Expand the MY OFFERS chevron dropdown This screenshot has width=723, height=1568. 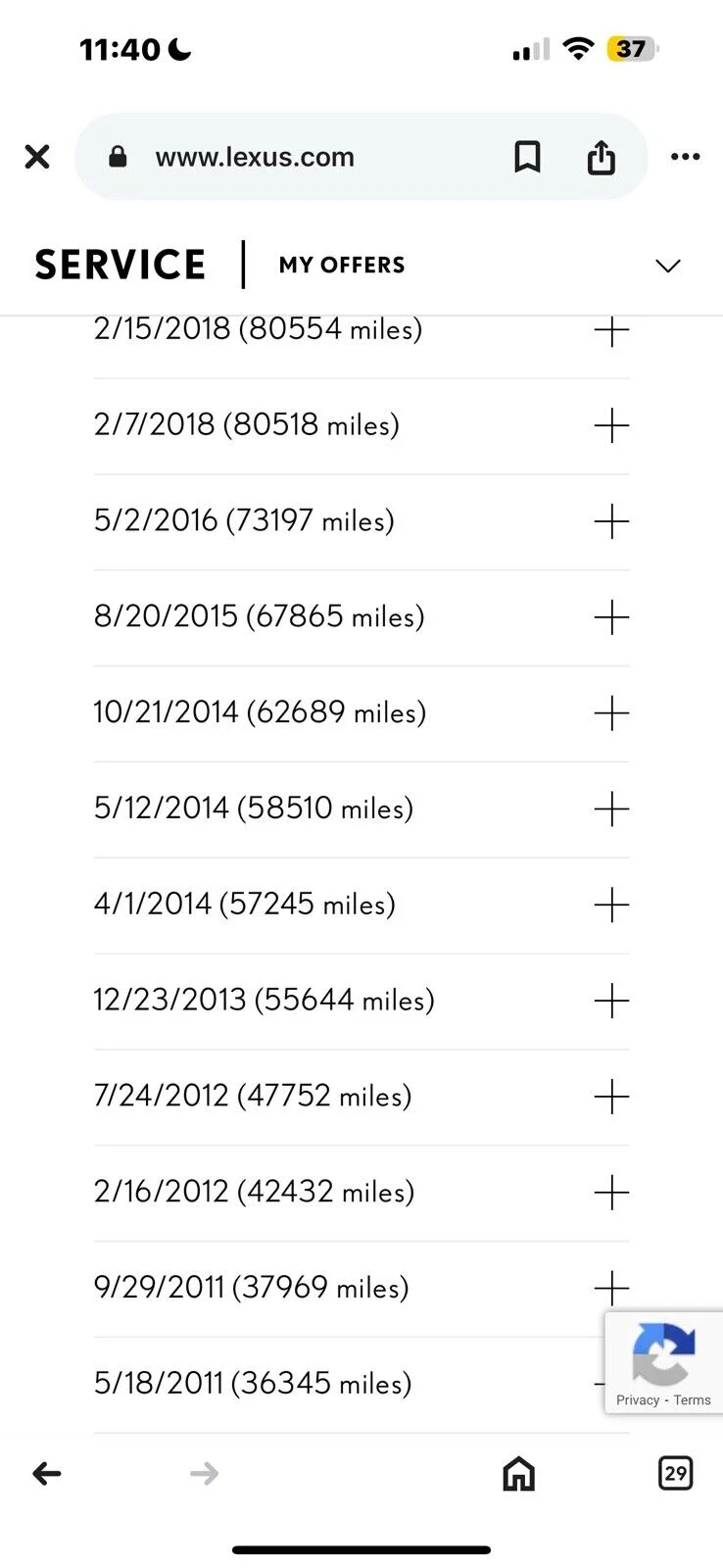pos(668,266)
